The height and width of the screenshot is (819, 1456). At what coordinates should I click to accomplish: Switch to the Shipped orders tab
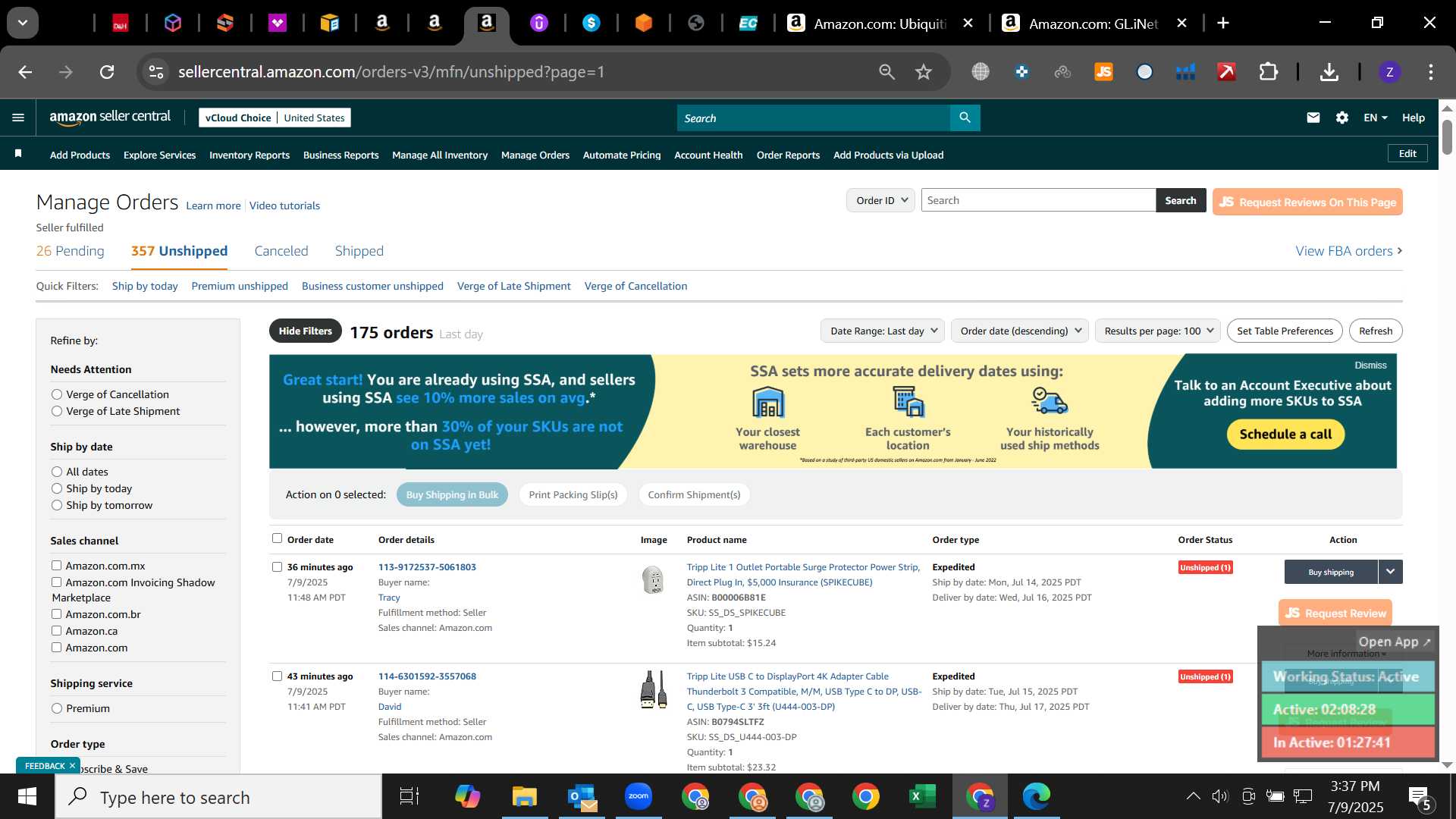pyautogui.click(x=359, y=251)
